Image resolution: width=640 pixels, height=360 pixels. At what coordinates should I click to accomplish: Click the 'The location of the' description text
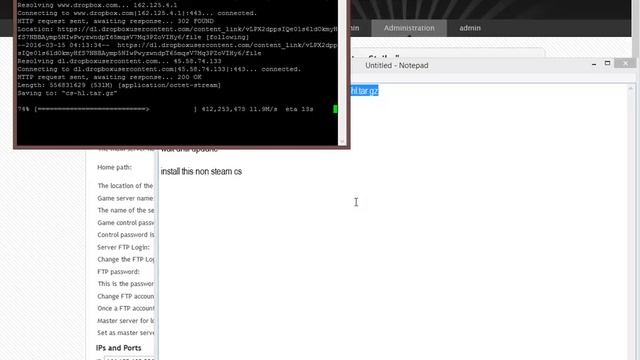click(125, 186)
